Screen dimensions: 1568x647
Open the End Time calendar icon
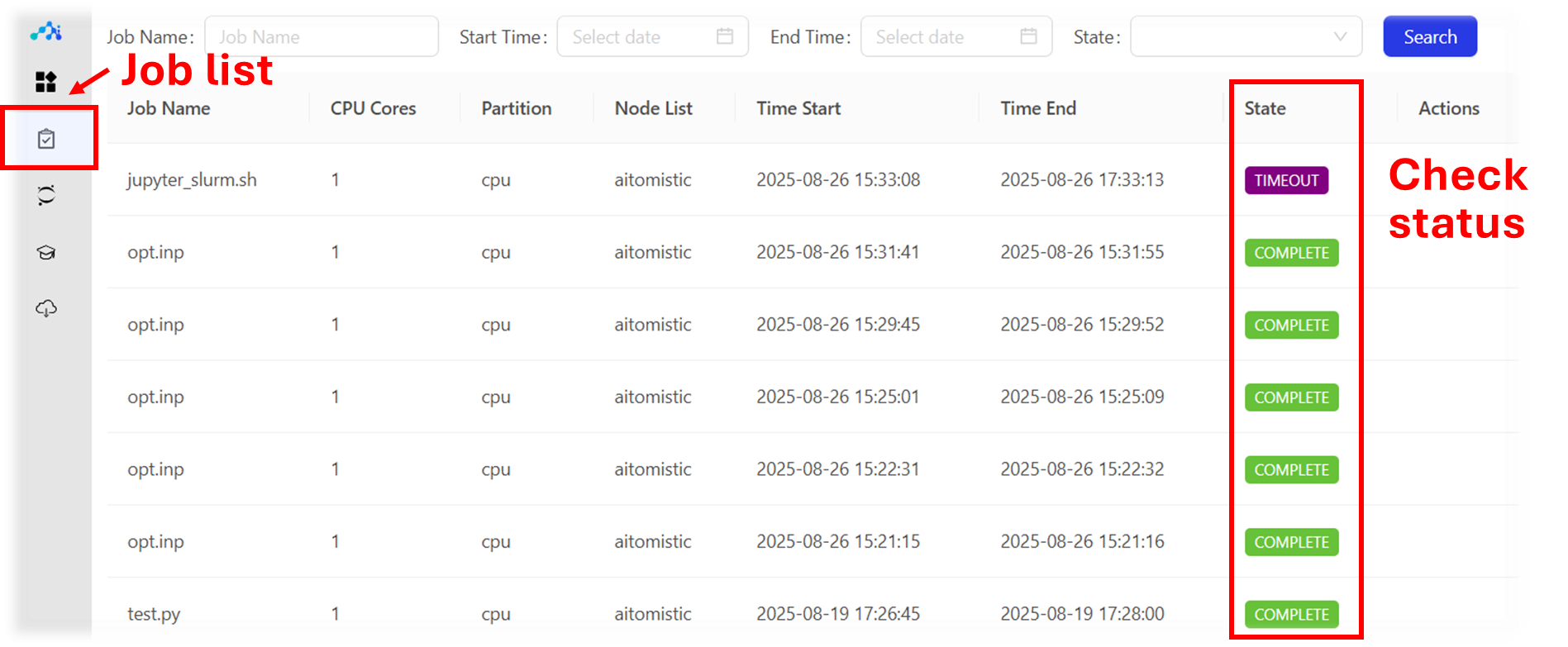[1028, 36]
